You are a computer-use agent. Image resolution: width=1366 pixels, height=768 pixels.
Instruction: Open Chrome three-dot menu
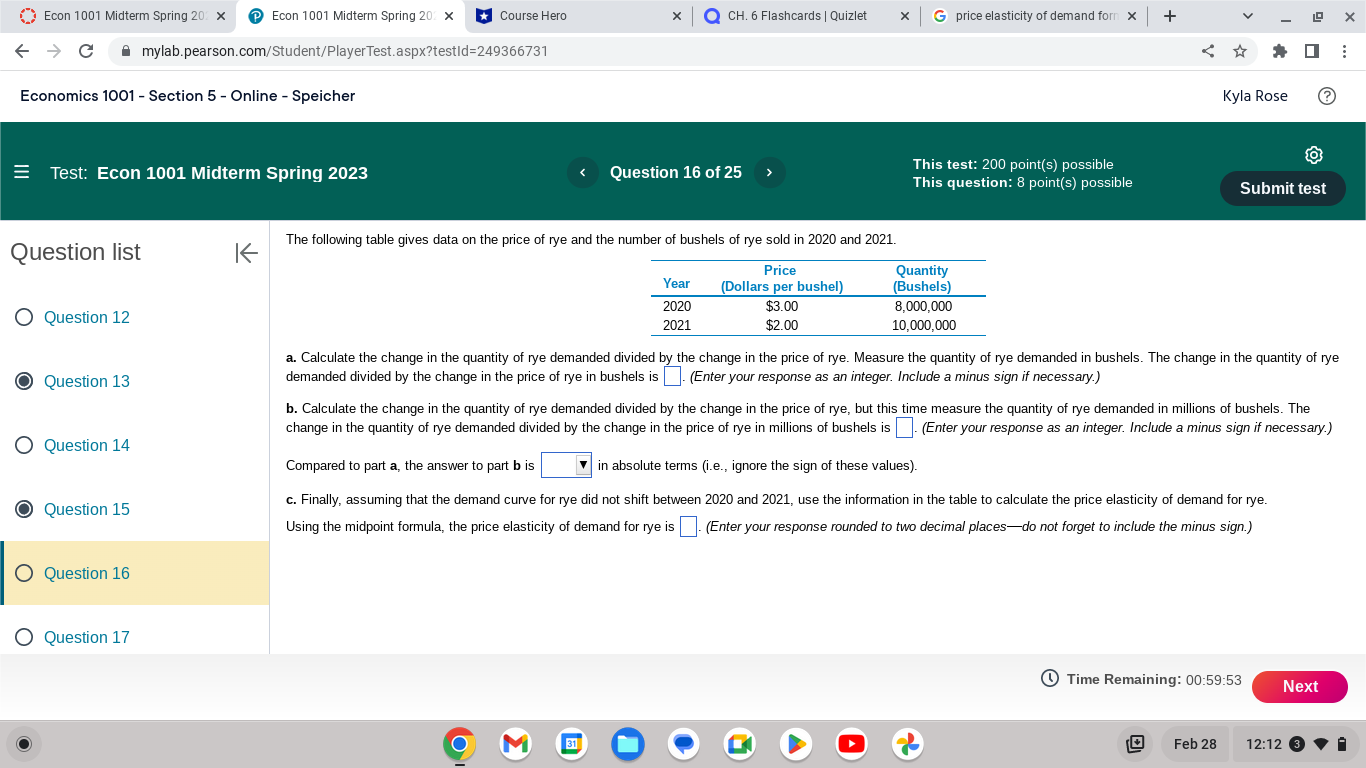(x=1344, y=51)
